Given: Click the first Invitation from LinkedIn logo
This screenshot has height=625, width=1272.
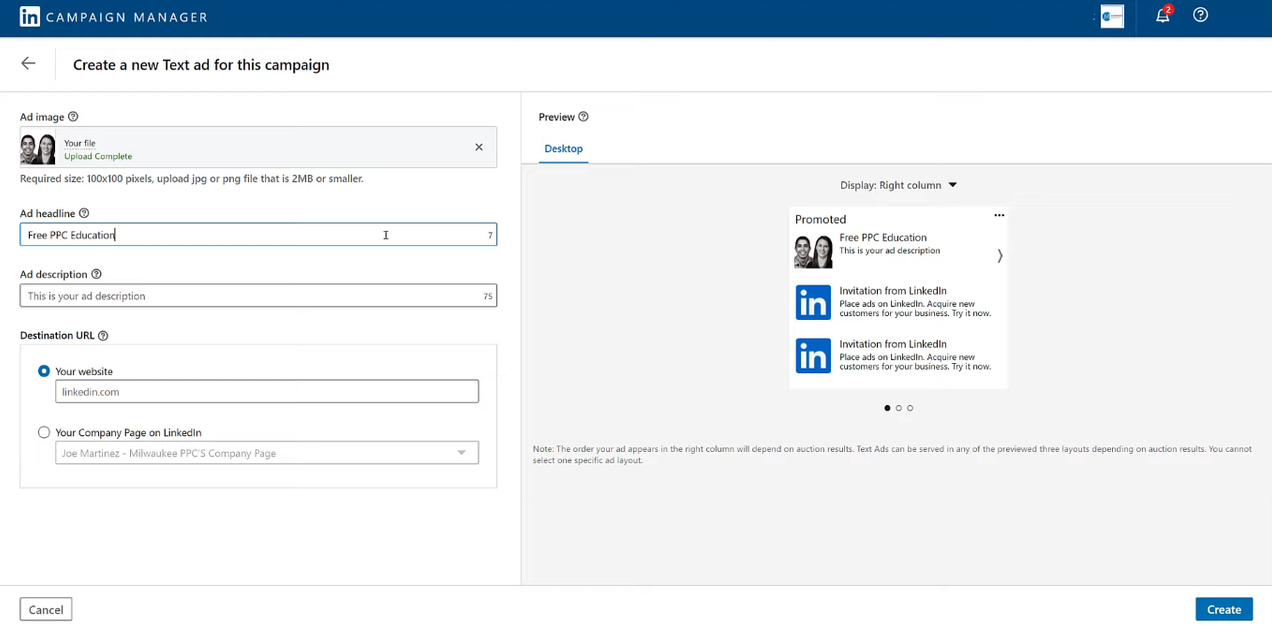Looking at the screenshot, I should tap(813, 302).
